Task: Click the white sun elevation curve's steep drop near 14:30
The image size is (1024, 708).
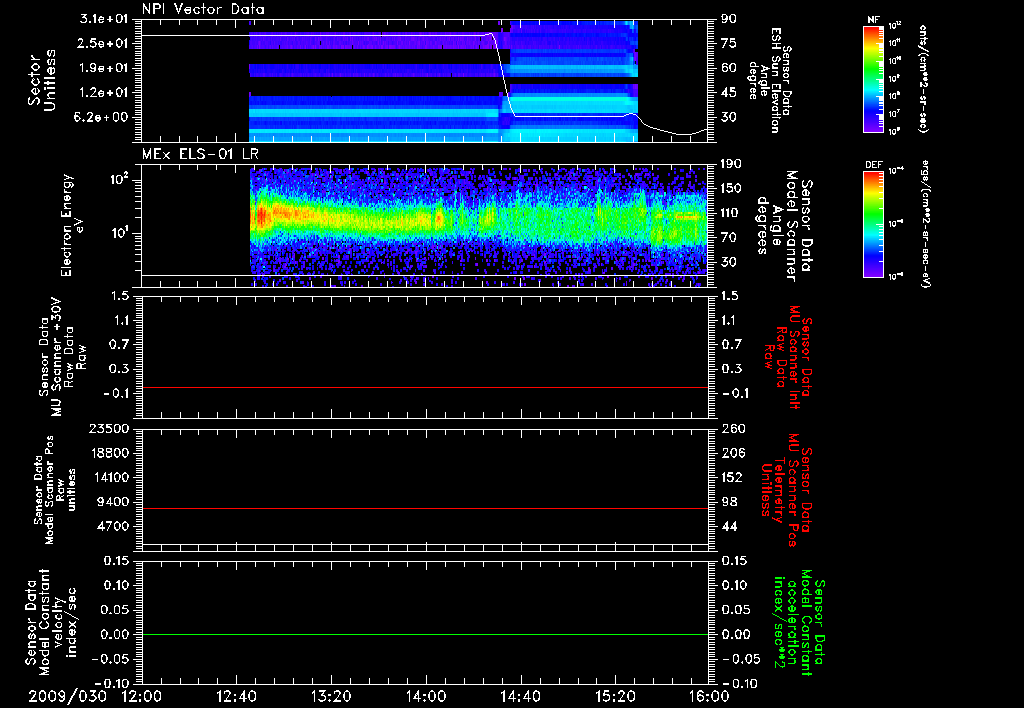Action: pos(504,75)
